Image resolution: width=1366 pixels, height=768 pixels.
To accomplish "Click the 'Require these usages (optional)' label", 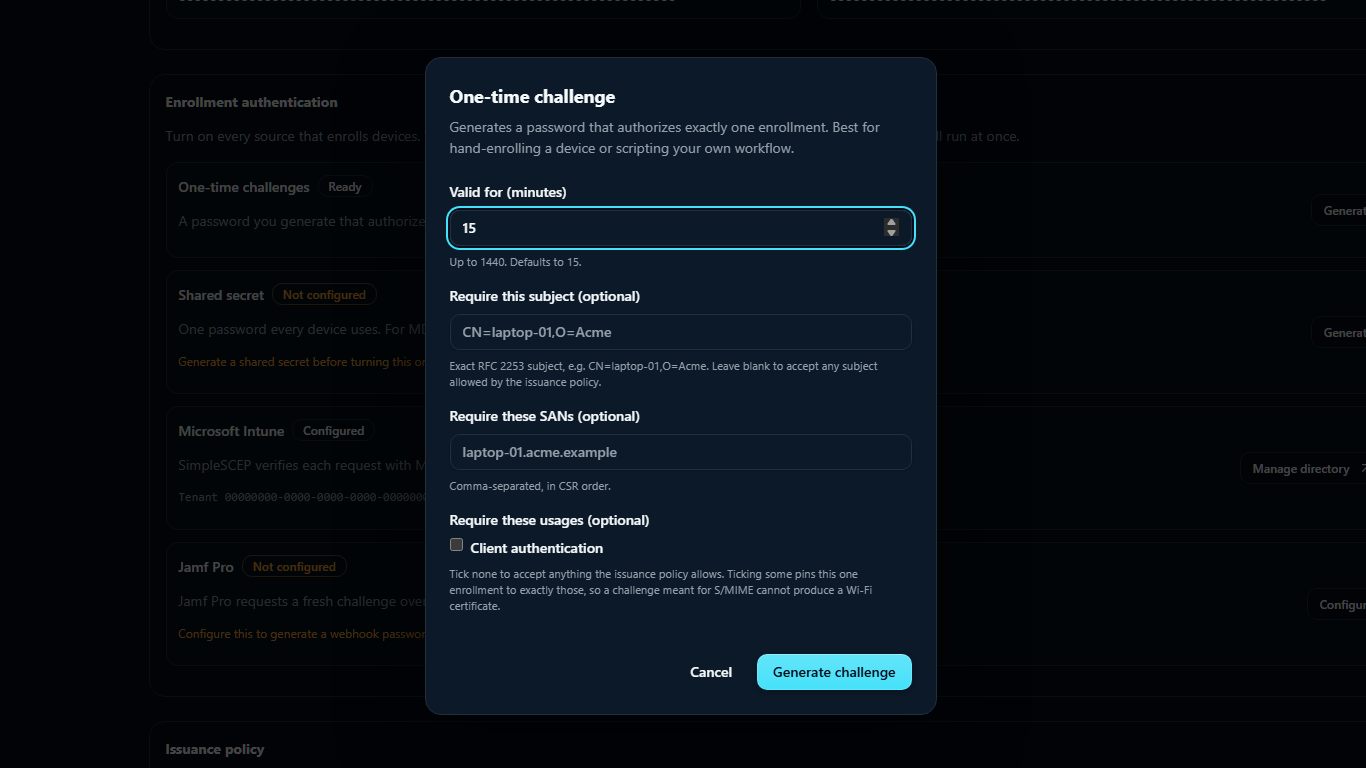I will (x=549, y=520).
